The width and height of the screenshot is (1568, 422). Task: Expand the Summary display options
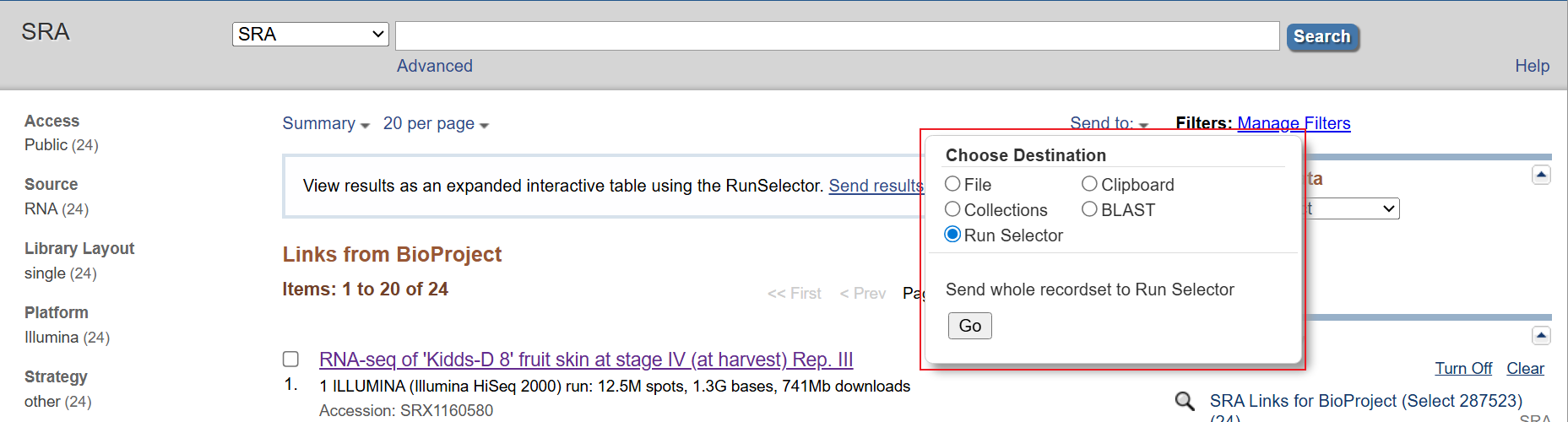click(x=326, y=124)
